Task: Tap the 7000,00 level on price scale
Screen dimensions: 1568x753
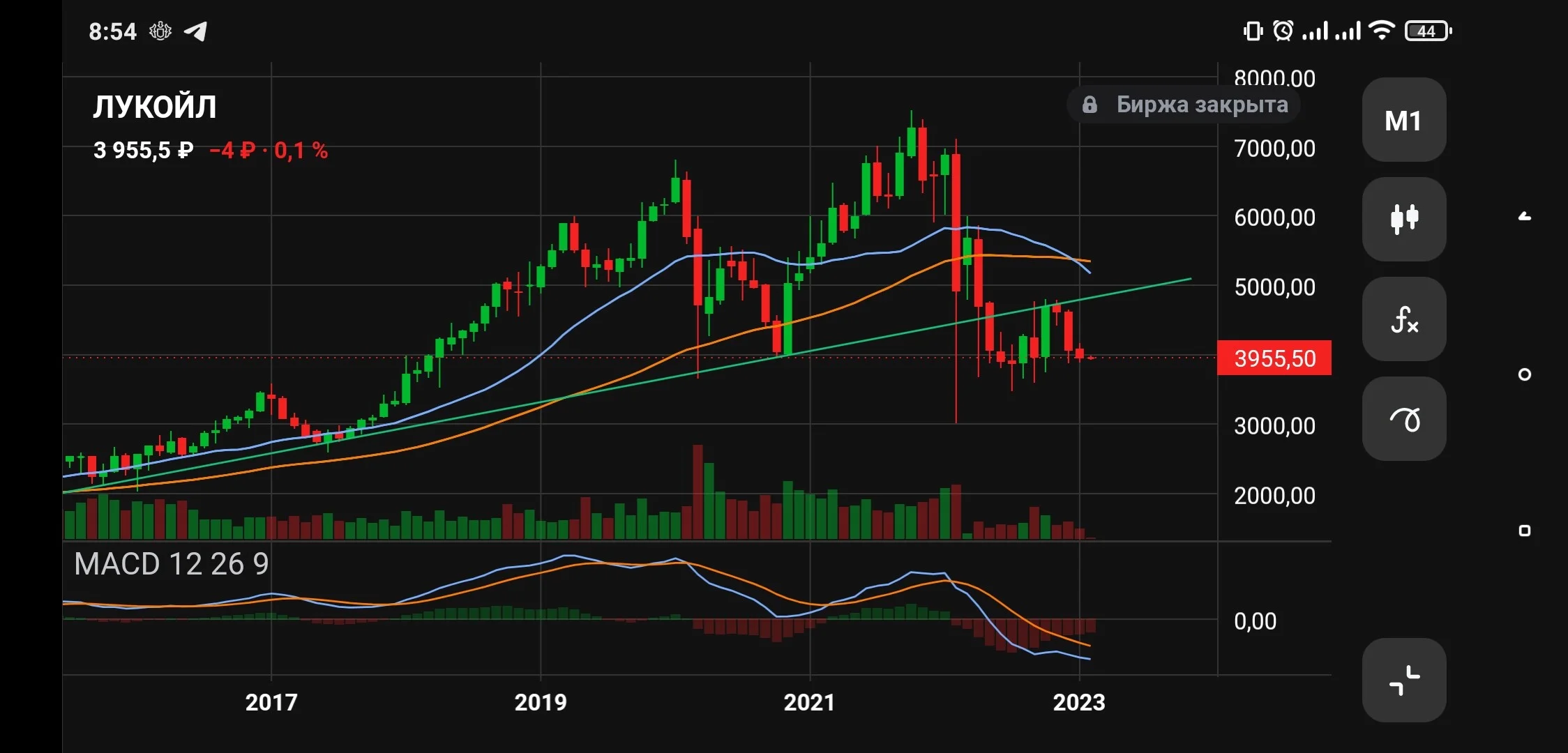Action: click(1274, 149)
